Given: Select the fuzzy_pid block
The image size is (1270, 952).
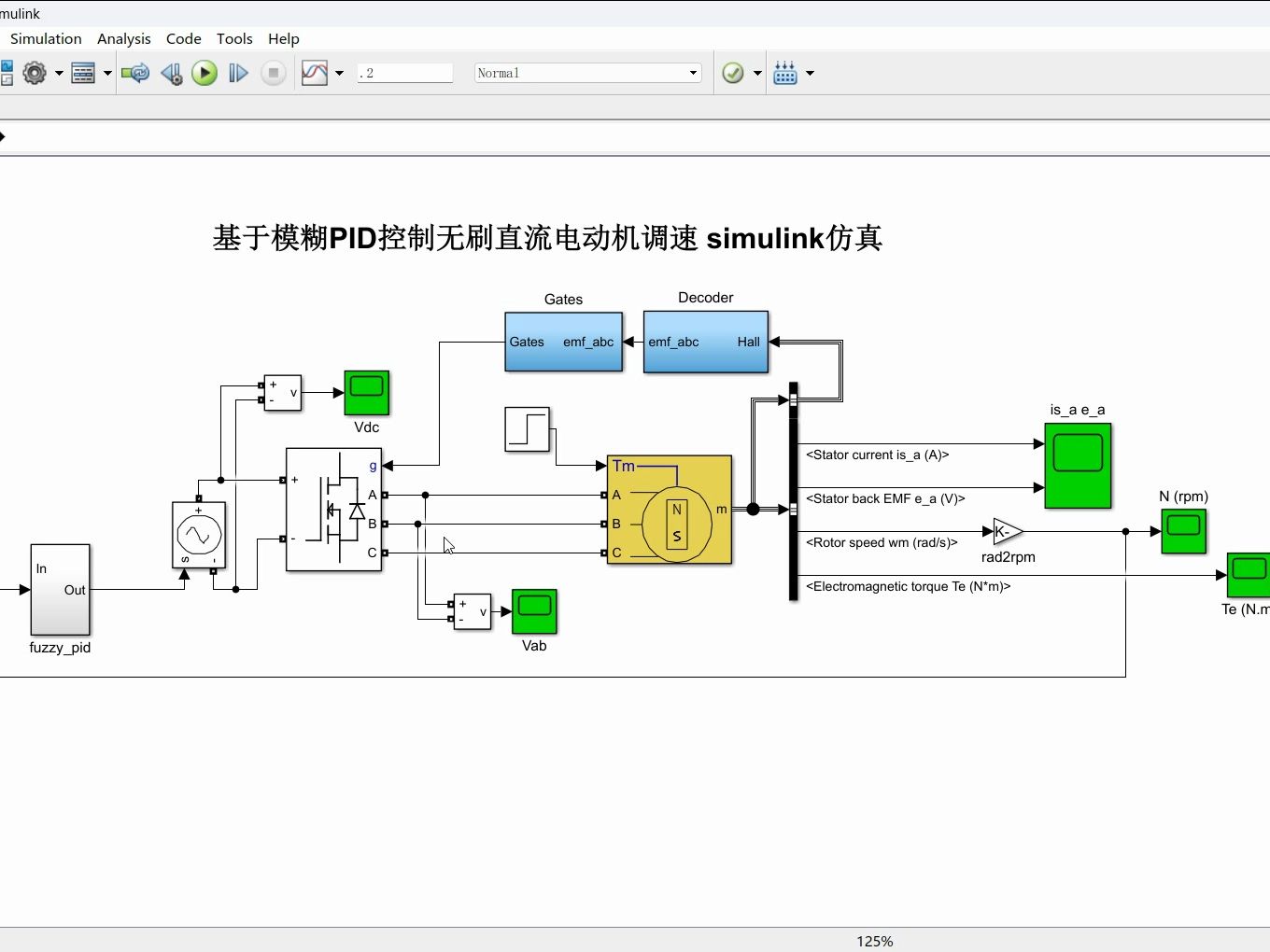Looking at the screenshot, I should point(59,591).
